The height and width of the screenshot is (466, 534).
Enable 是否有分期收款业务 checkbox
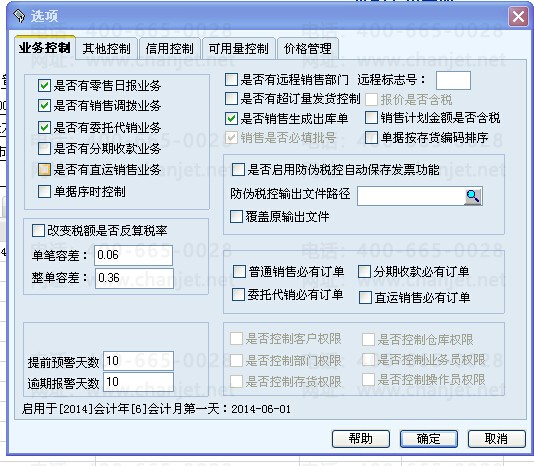tap(44, 149)
